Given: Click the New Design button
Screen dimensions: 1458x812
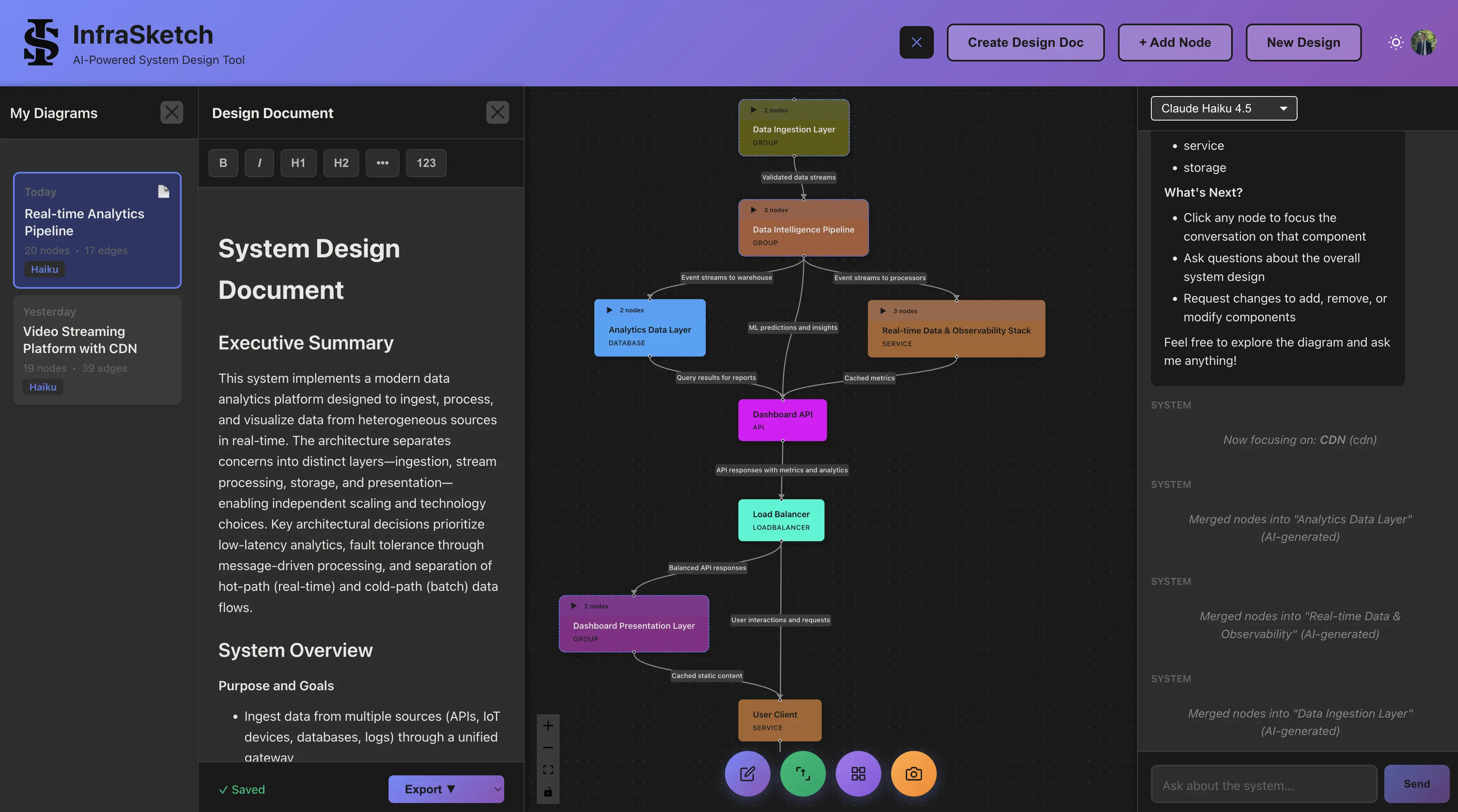Looking at the screenshot, I should 1303,42.
